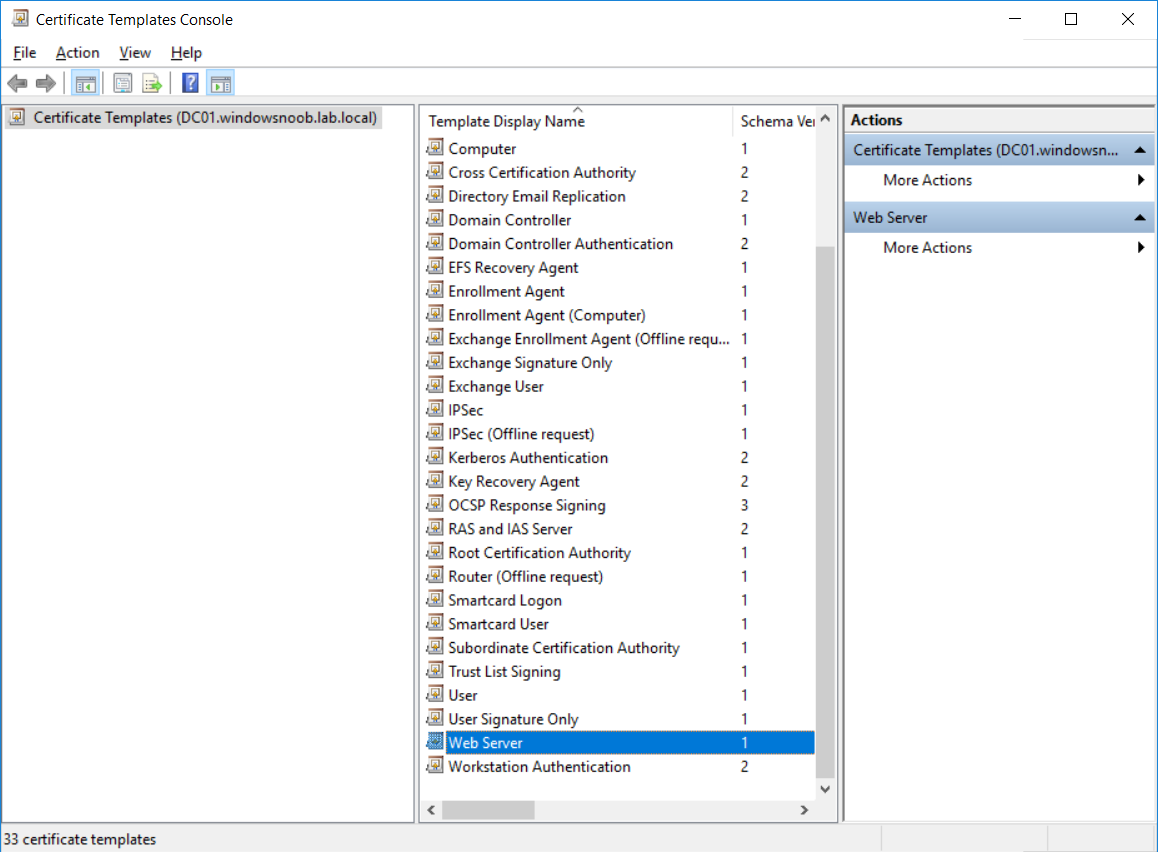Image resolution: width=1158 pixels, height=852 pixels.
Task: Click the Kerberos Authentication template icon
Action: [435, 457]
